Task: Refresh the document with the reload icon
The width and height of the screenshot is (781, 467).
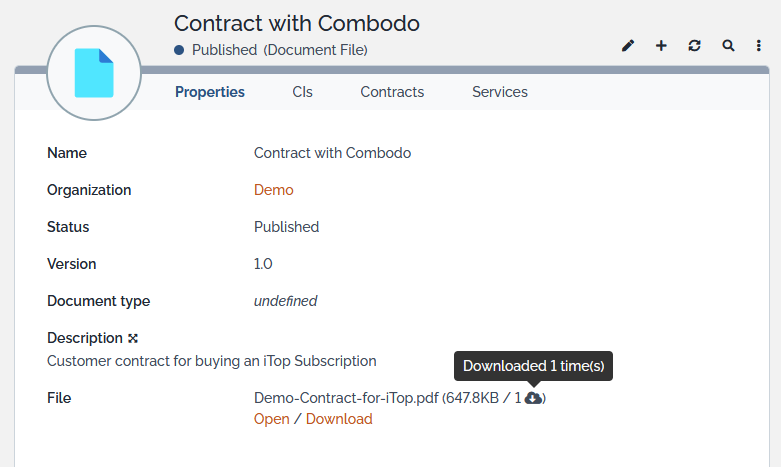Action: pyautogui.click(x=694, y=46)
